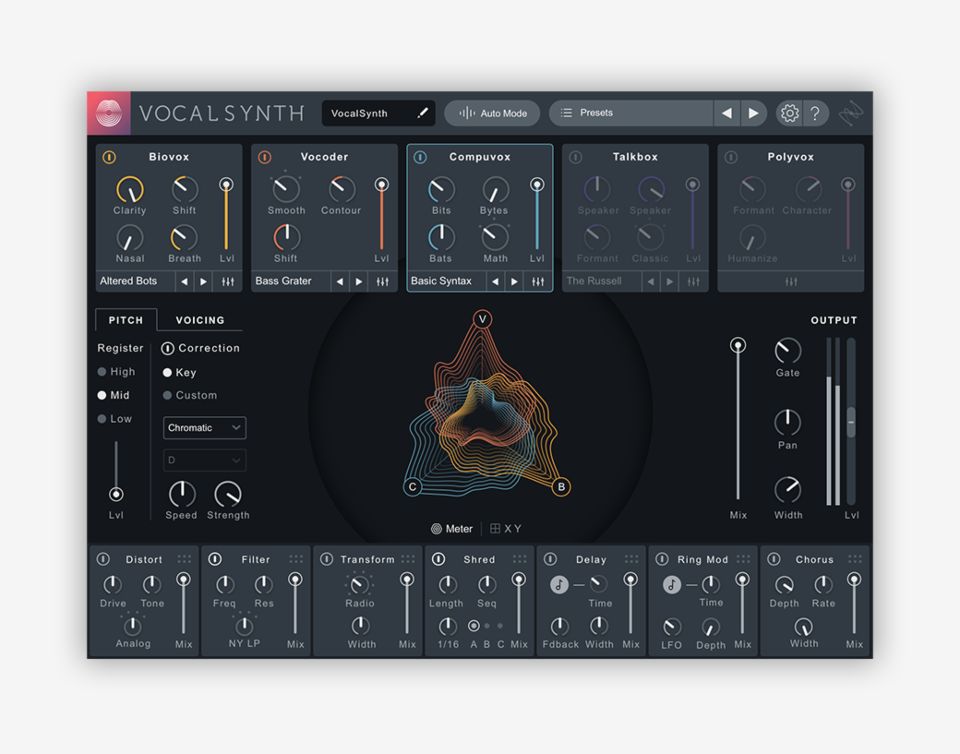Toggle the Biovox module power button
The image size is (960, 754).
(x=110, y=157)
